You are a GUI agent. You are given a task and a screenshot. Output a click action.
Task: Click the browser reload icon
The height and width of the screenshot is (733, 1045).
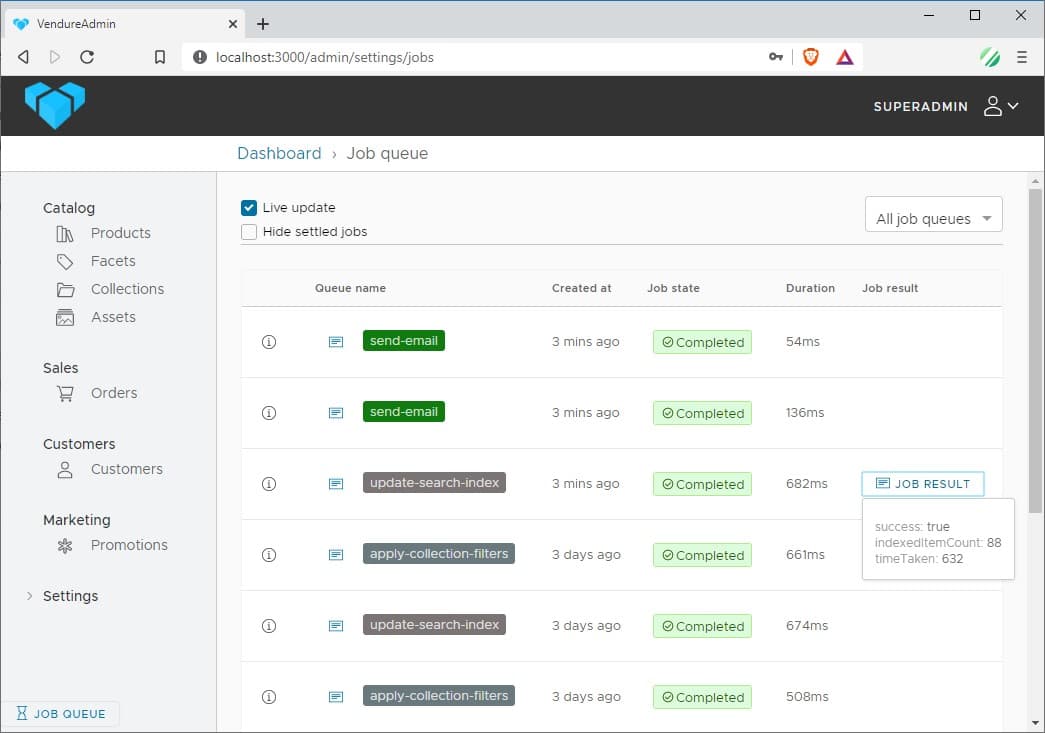(x=87, y=57)
